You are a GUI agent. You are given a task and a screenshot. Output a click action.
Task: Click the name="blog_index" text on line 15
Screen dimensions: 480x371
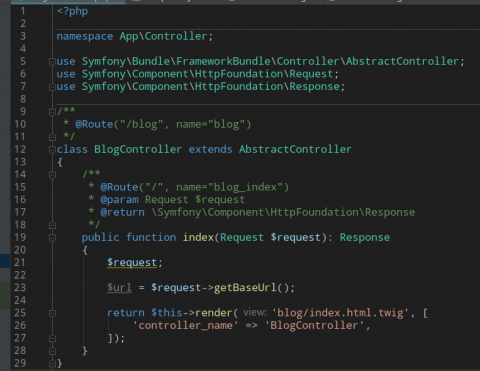229,187
